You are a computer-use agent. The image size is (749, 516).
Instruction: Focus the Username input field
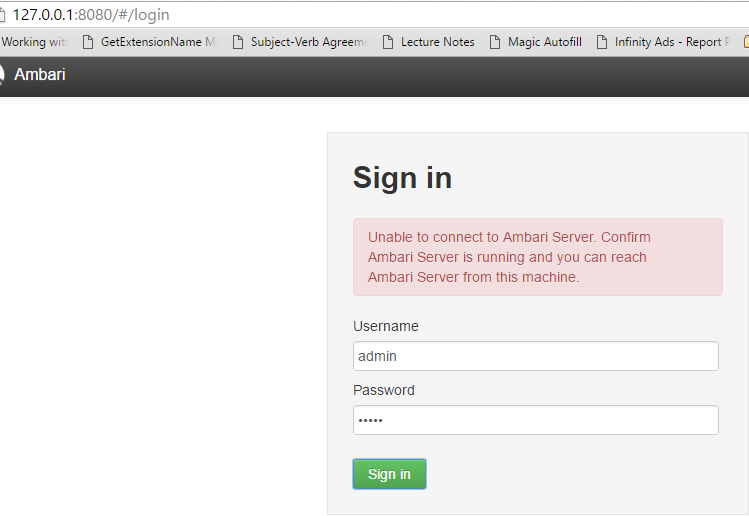535,356
